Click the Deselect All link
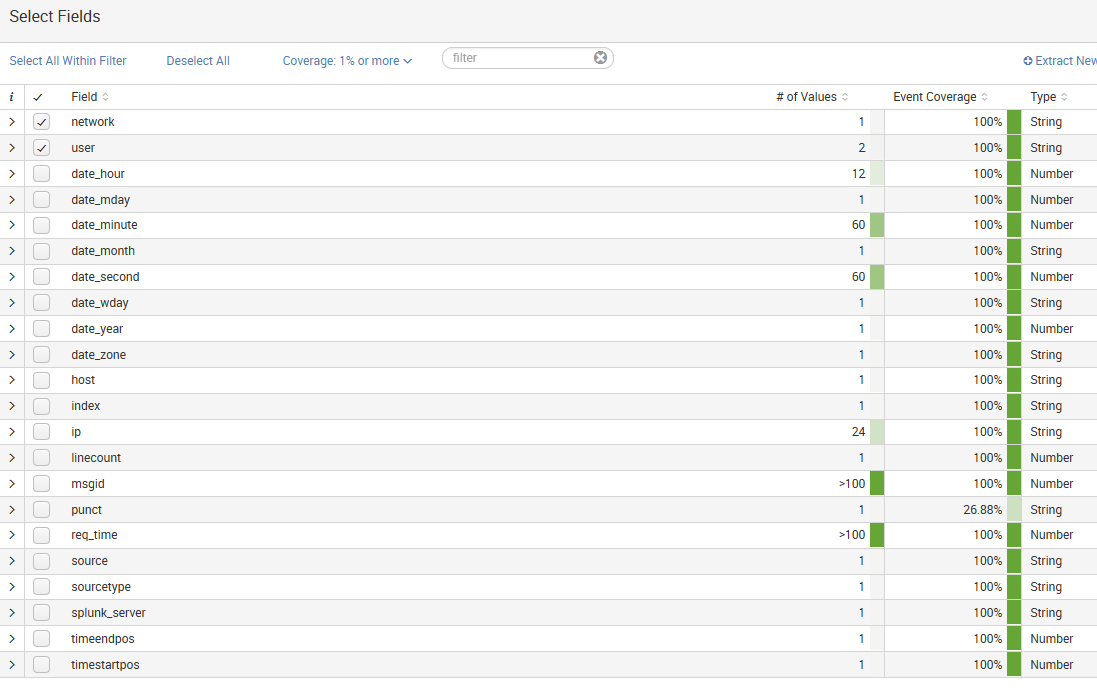This screenshot has height=691, width=1097. coord(198,61)
